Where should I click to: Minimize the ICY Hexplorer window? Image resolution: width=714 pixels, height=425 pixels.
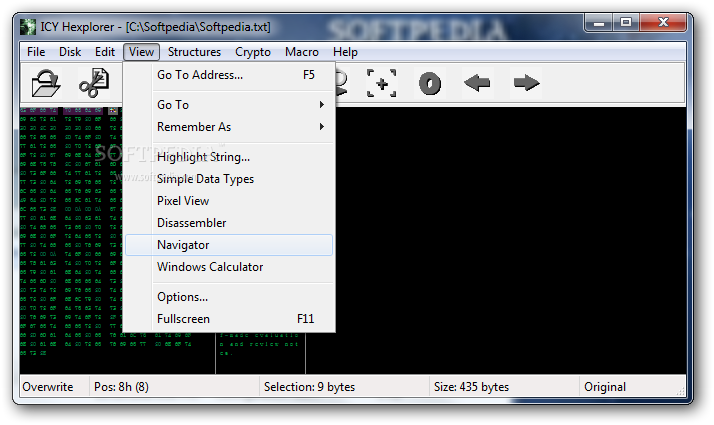pyautogui.click(x=599, y=23)
